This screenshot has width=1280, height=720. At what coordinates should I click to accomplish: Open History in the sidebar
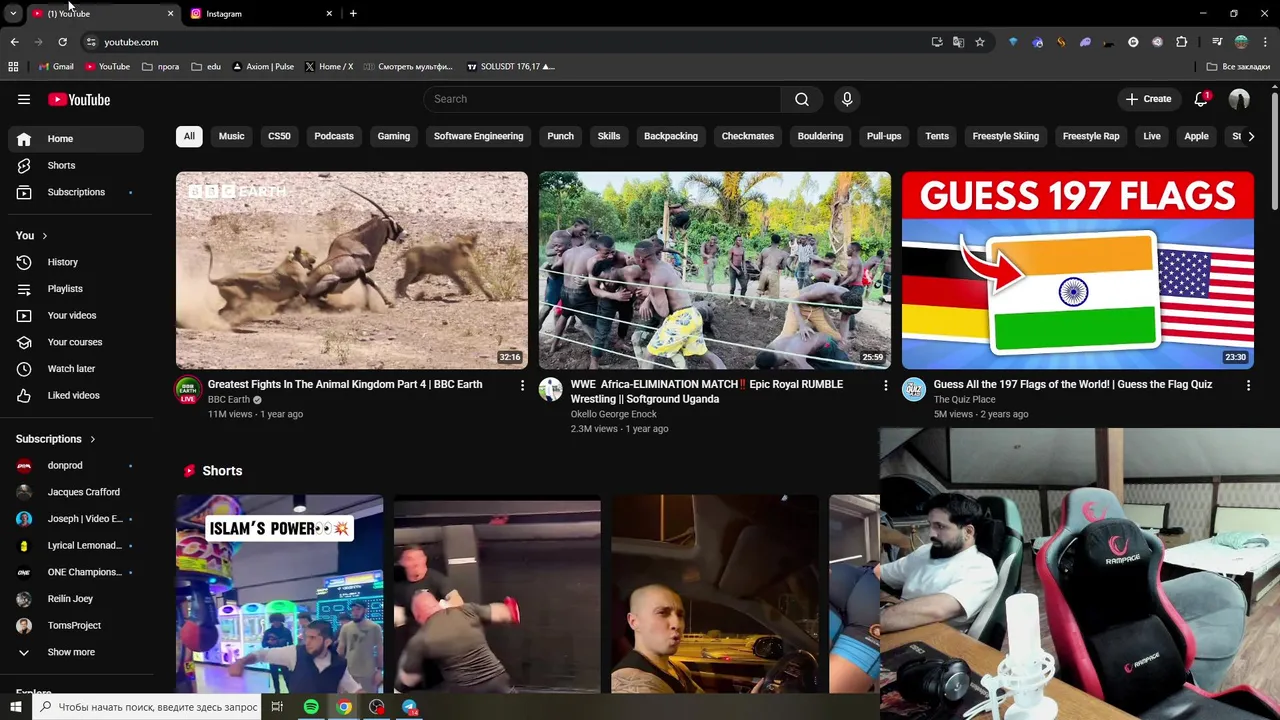click(76, 262)
